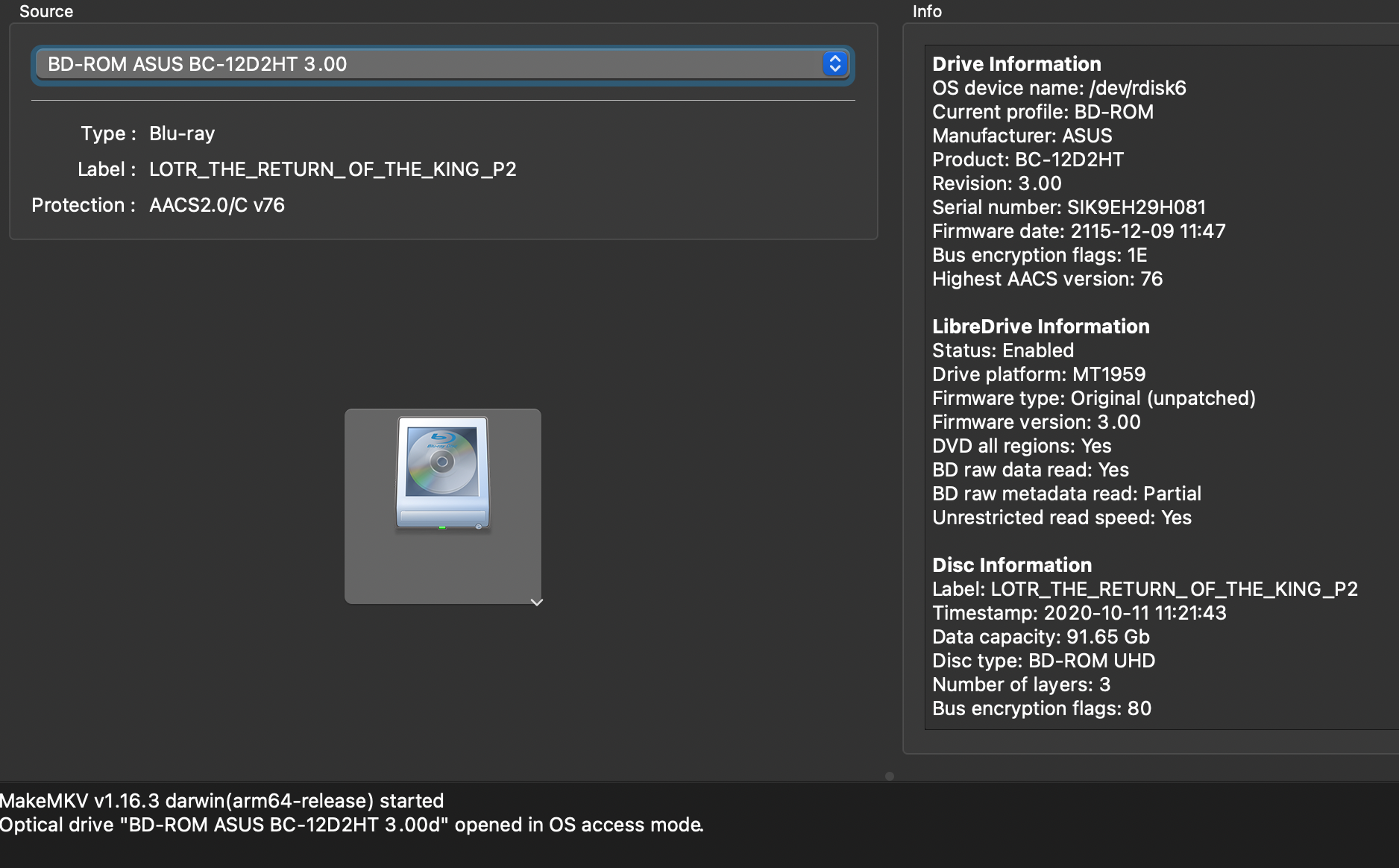Screen dimensions: 1399x868
Task: Click 'Status: Enabled' line
Action: click(1003, 350)
